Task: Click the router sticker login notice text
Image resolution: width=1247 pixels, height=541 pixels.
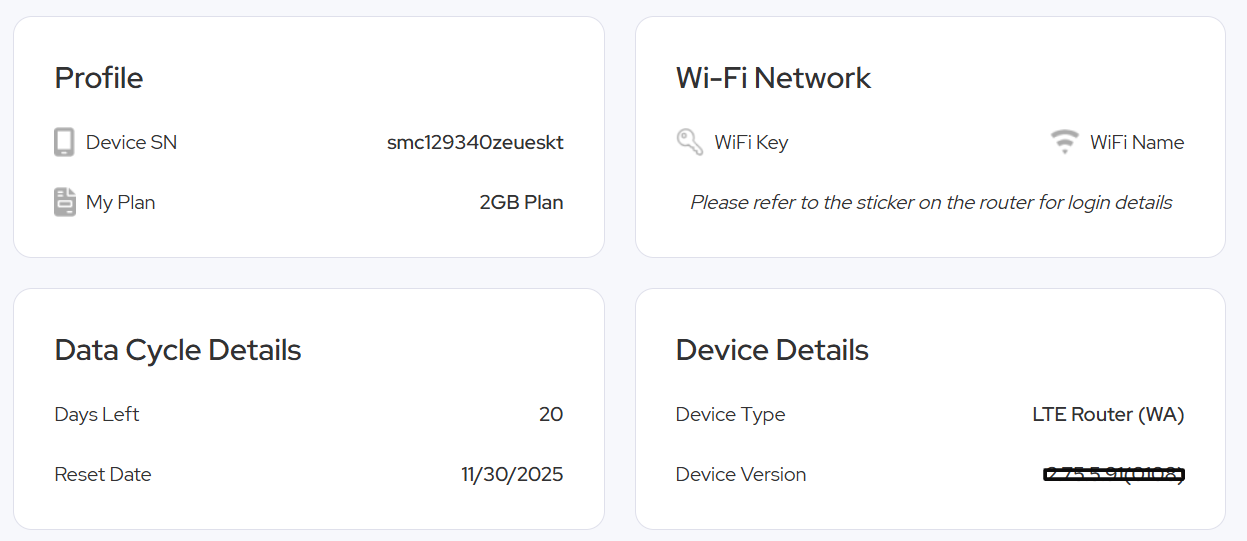Action: [930, 202]
